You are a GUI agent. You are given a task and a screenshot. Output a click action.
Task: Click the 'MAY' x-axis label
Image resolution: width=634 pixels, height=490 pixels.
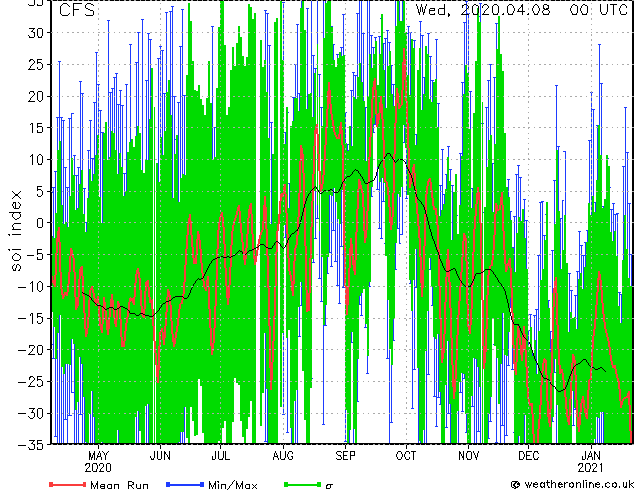pos(98,456)
